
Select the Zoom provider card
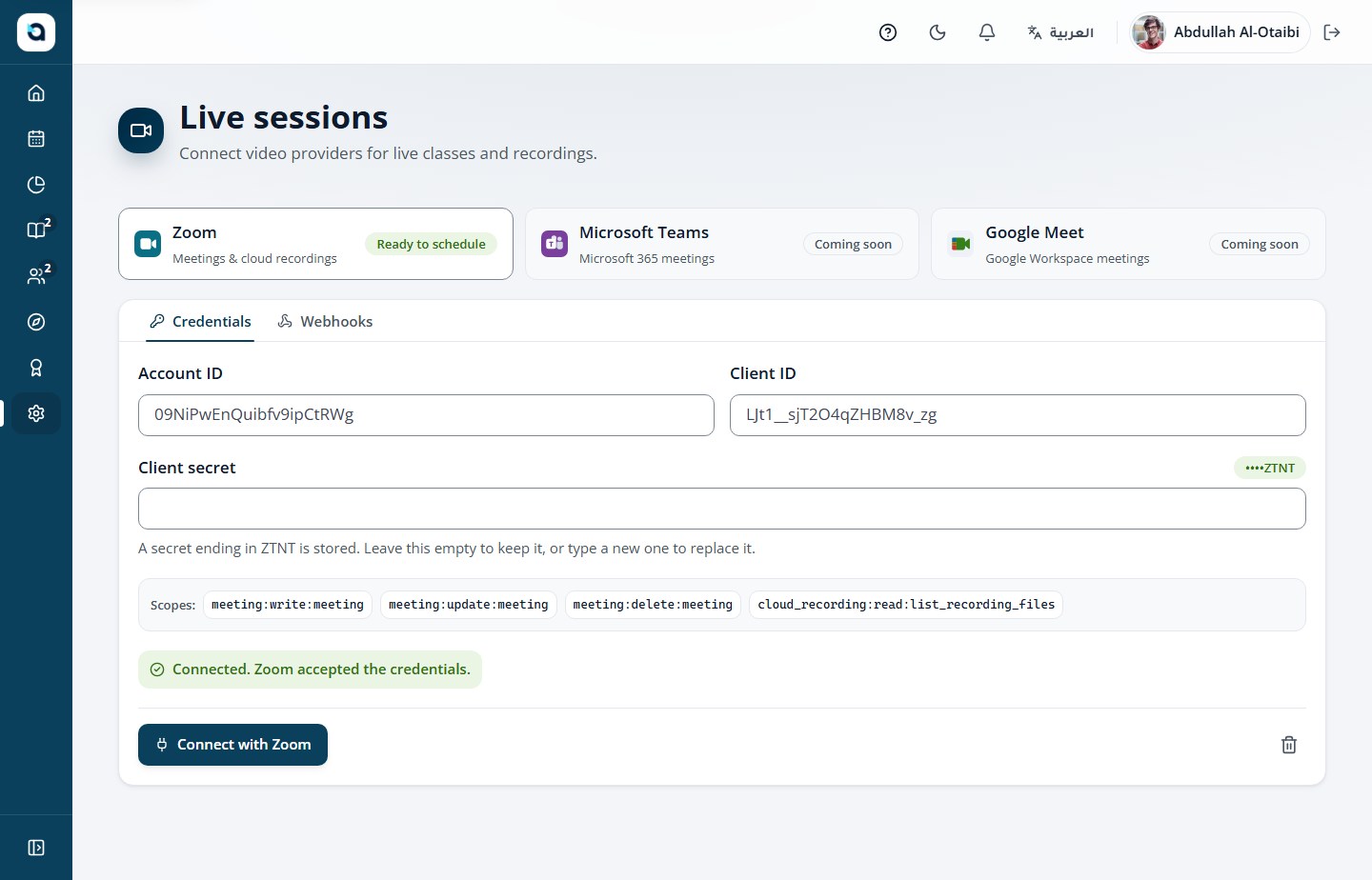point(315,244)
